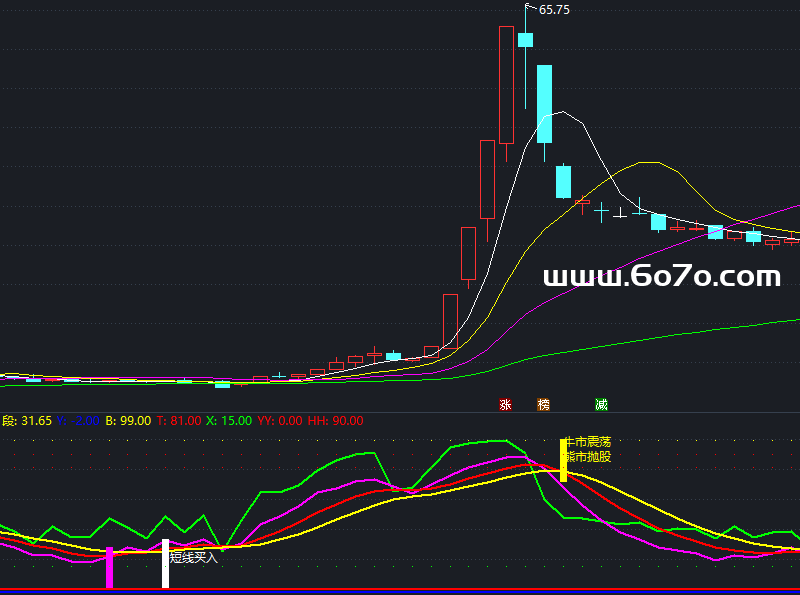Screen dimensions: 800x595
Task: Click the 65.75 high price label
Action: click(x=554, y=10)
